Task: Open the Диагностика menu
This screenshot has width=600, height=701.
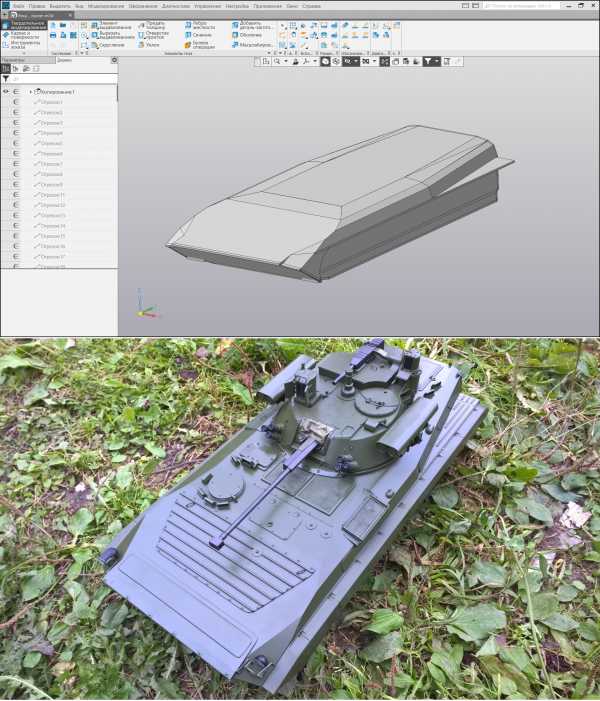Action: click(176, 6)
